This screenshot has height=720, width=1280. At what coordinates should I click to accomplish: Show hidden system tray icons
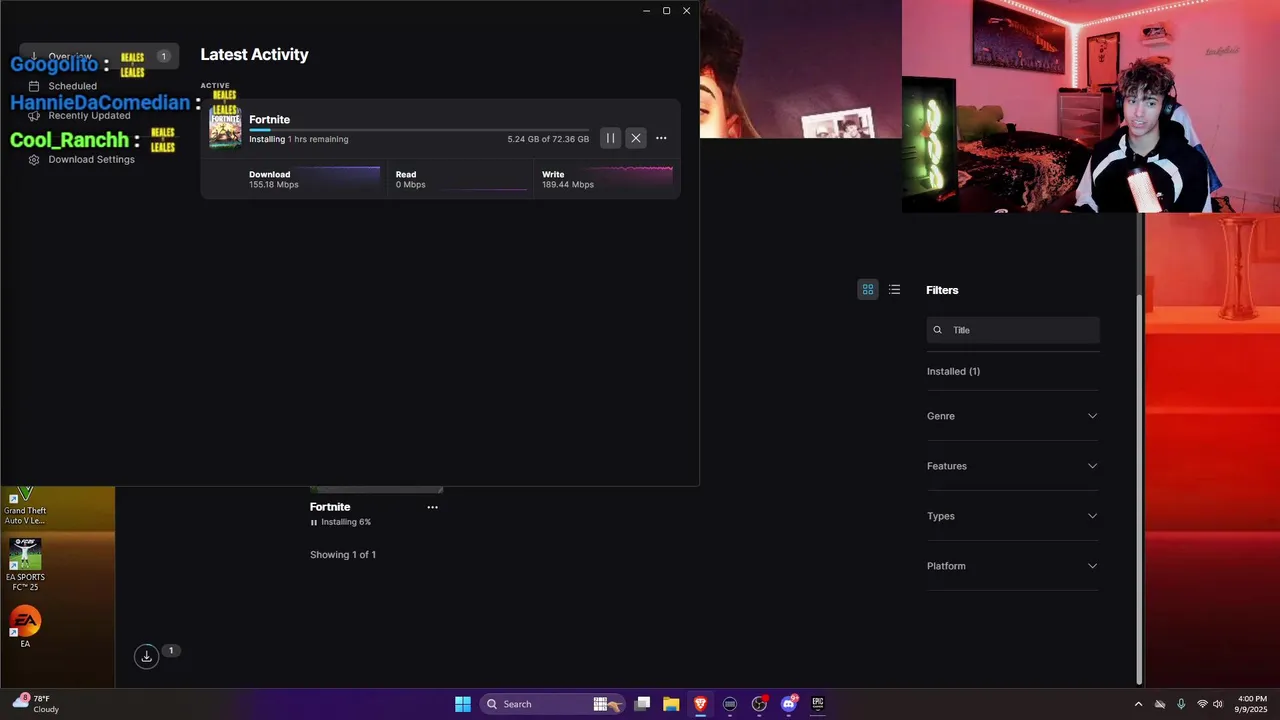tap(1138, 704)
